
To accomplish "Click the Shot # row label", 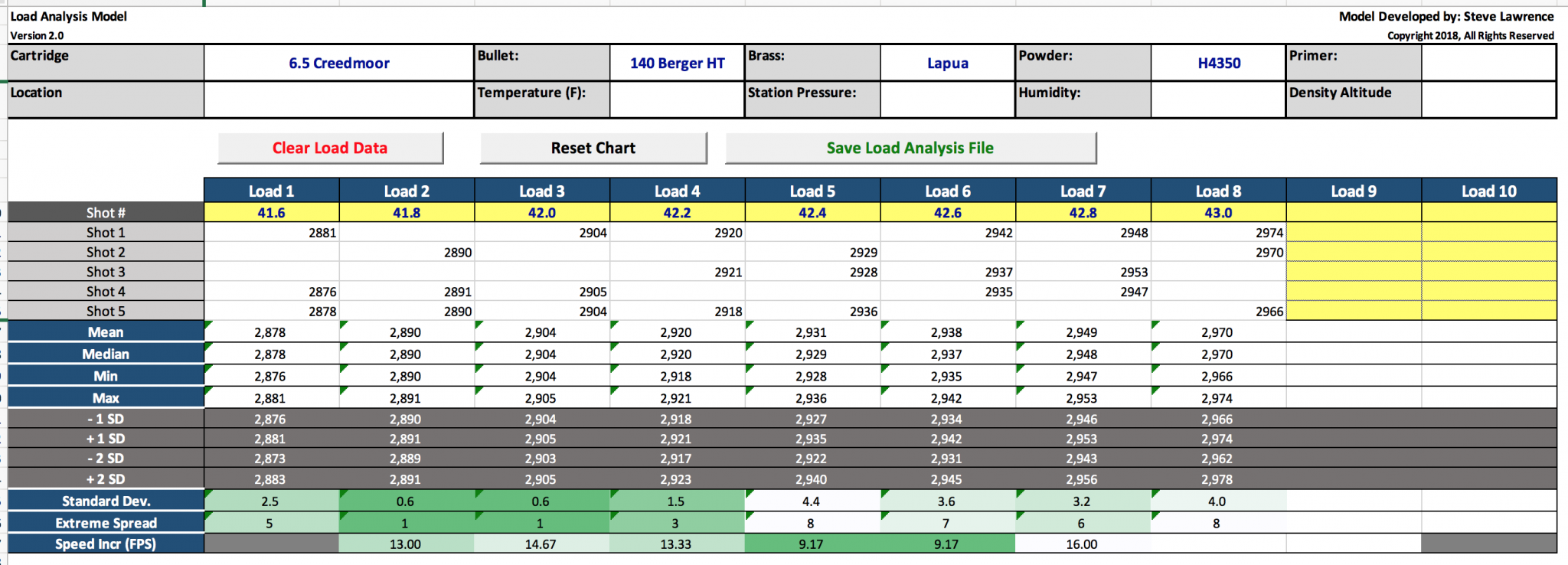I will point(106,212).
